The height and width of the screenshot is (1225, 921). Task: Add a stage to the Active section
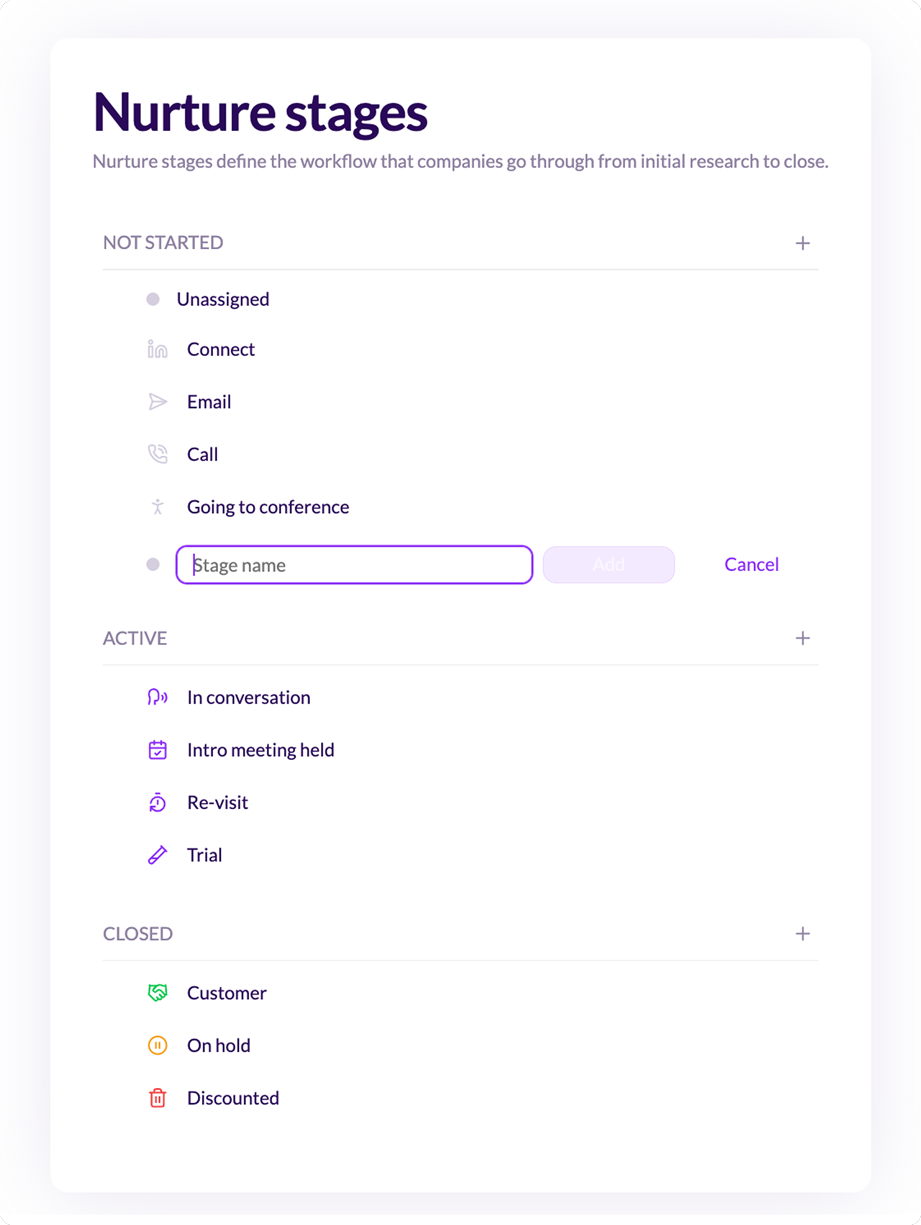[802, 638]
